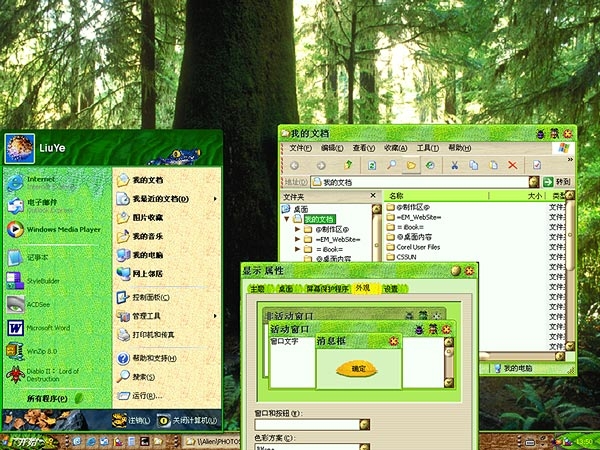The height and width of the screenshot is (450, 600).
Task: Click \Alien\PHOTOS taskbar button
Action: [x=212, y=442]
